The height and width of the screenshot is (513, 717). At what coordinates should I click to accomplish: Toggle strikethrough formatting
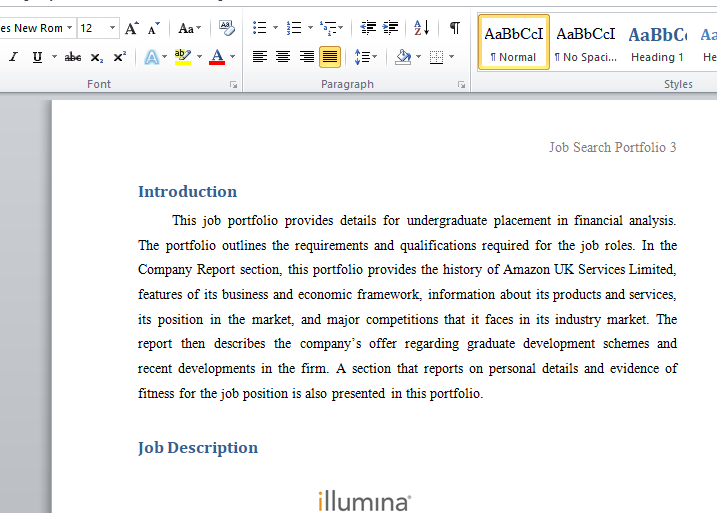coord(73,57)
